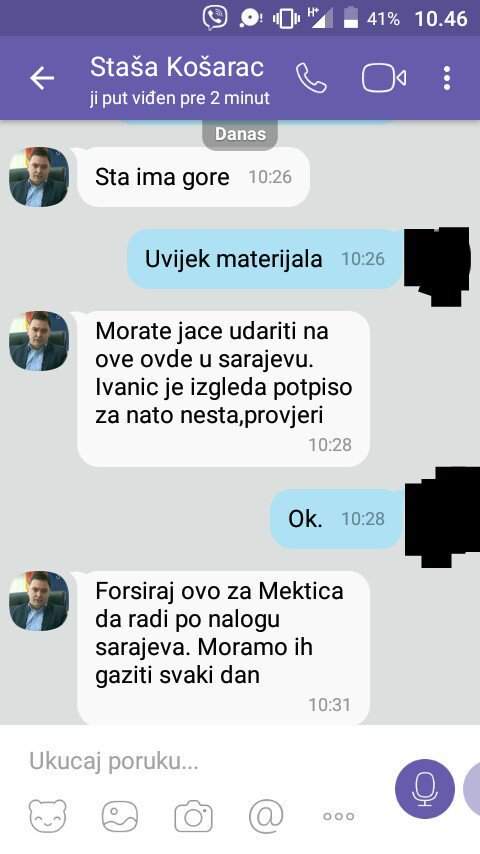Expand more options with the three-dots icon
Image resolution: width=480 pixels, height=854 pixels.
(x=339, y=816)
